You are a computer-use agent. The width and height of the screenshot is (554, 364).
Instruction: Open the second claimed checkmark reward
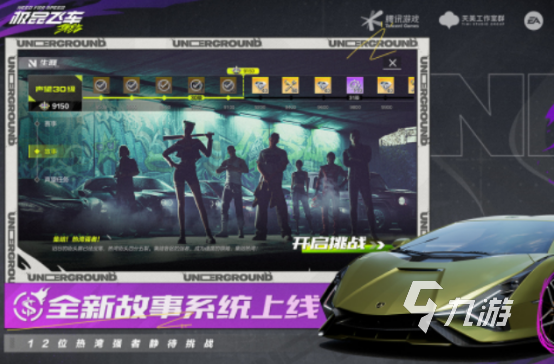click(x=132, y=85)
